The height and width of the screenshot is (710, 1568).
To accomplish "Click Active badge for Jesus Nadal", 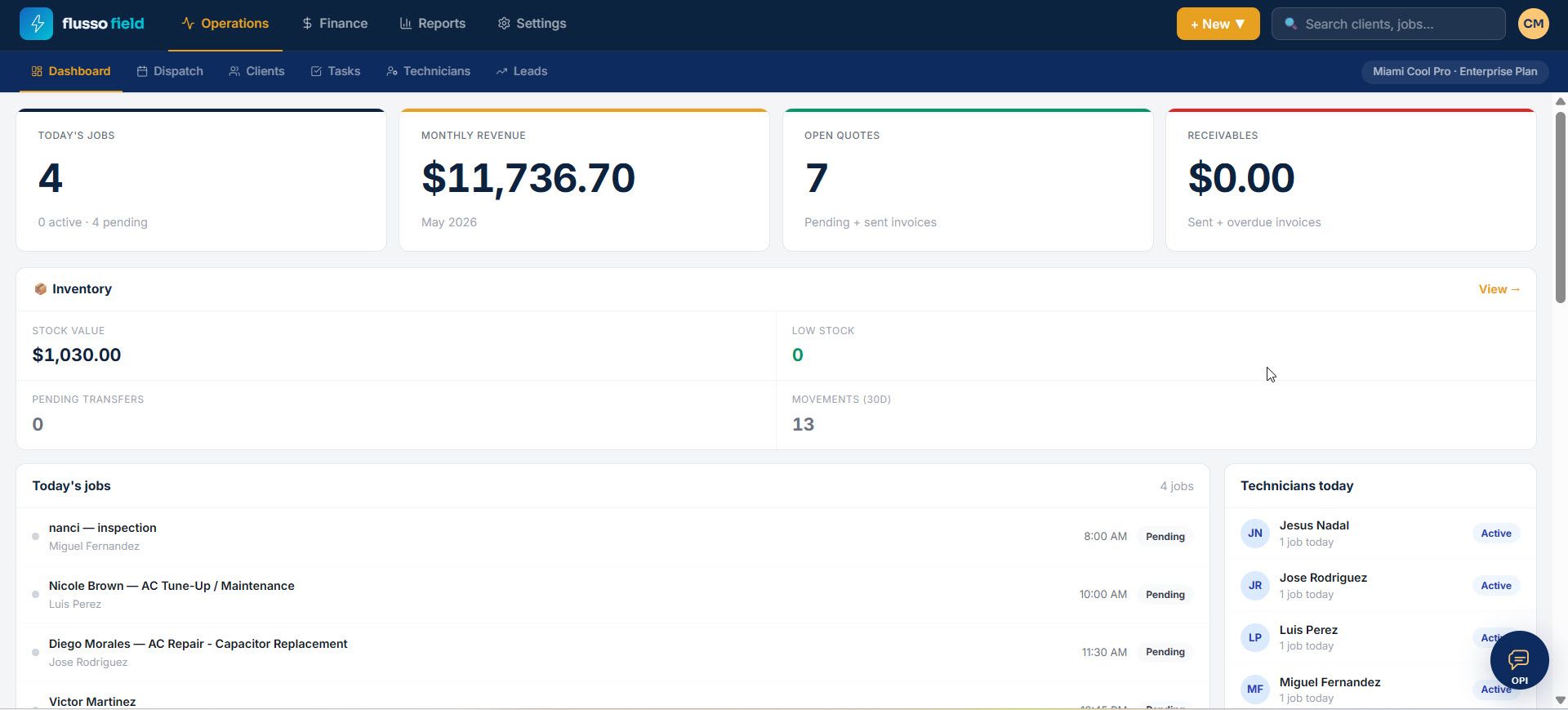I will (1496, 534).
